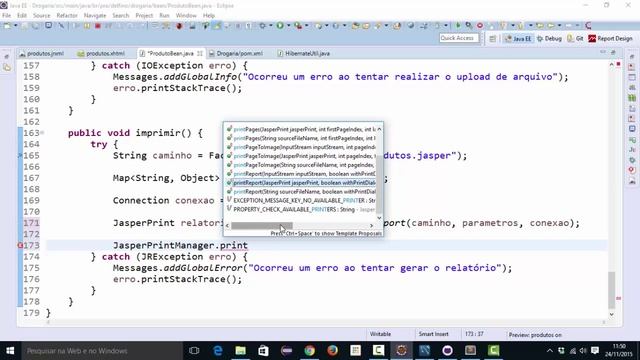Select PROPERTY_CHECK_AVAILABLE_PRINTERS proposal
Image resolution: width=640 pixels, height=360 pixels.
(x=301, y=209)
